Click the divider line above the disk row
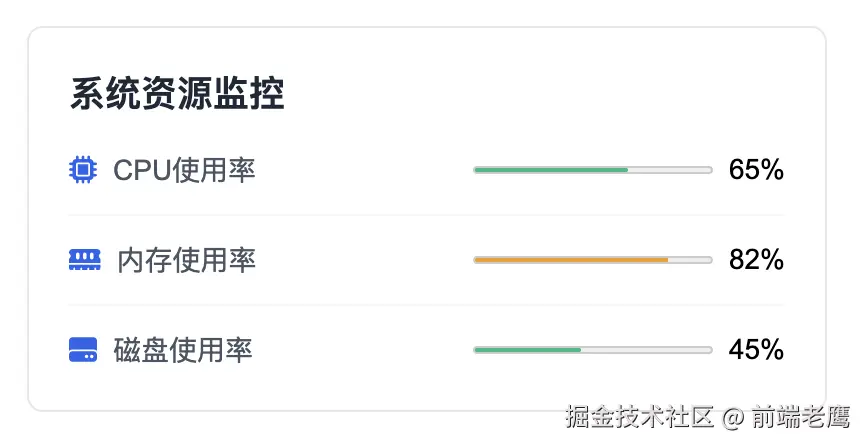Viewport: 866px width, 446px height. point(426,305)
